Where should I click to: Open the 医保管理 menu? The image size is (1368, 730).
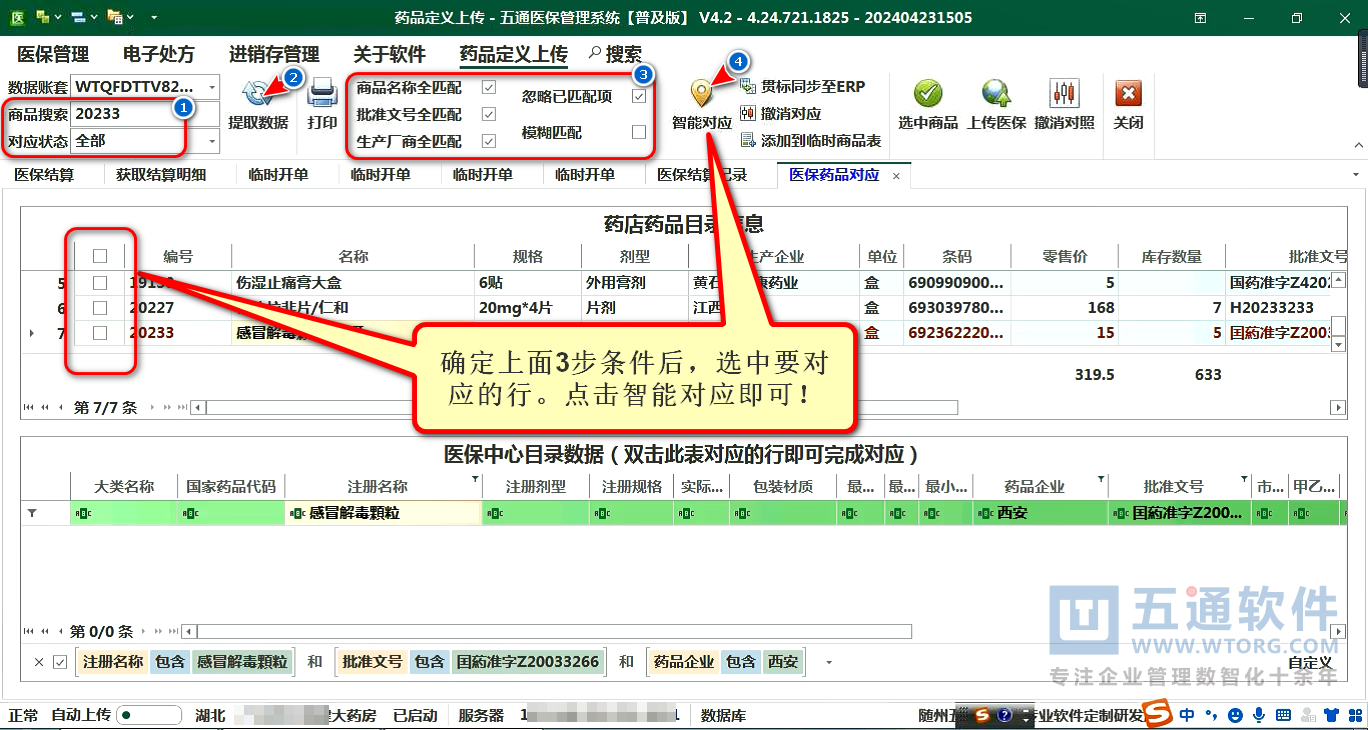pyautogui.click(x=53, y=54)
